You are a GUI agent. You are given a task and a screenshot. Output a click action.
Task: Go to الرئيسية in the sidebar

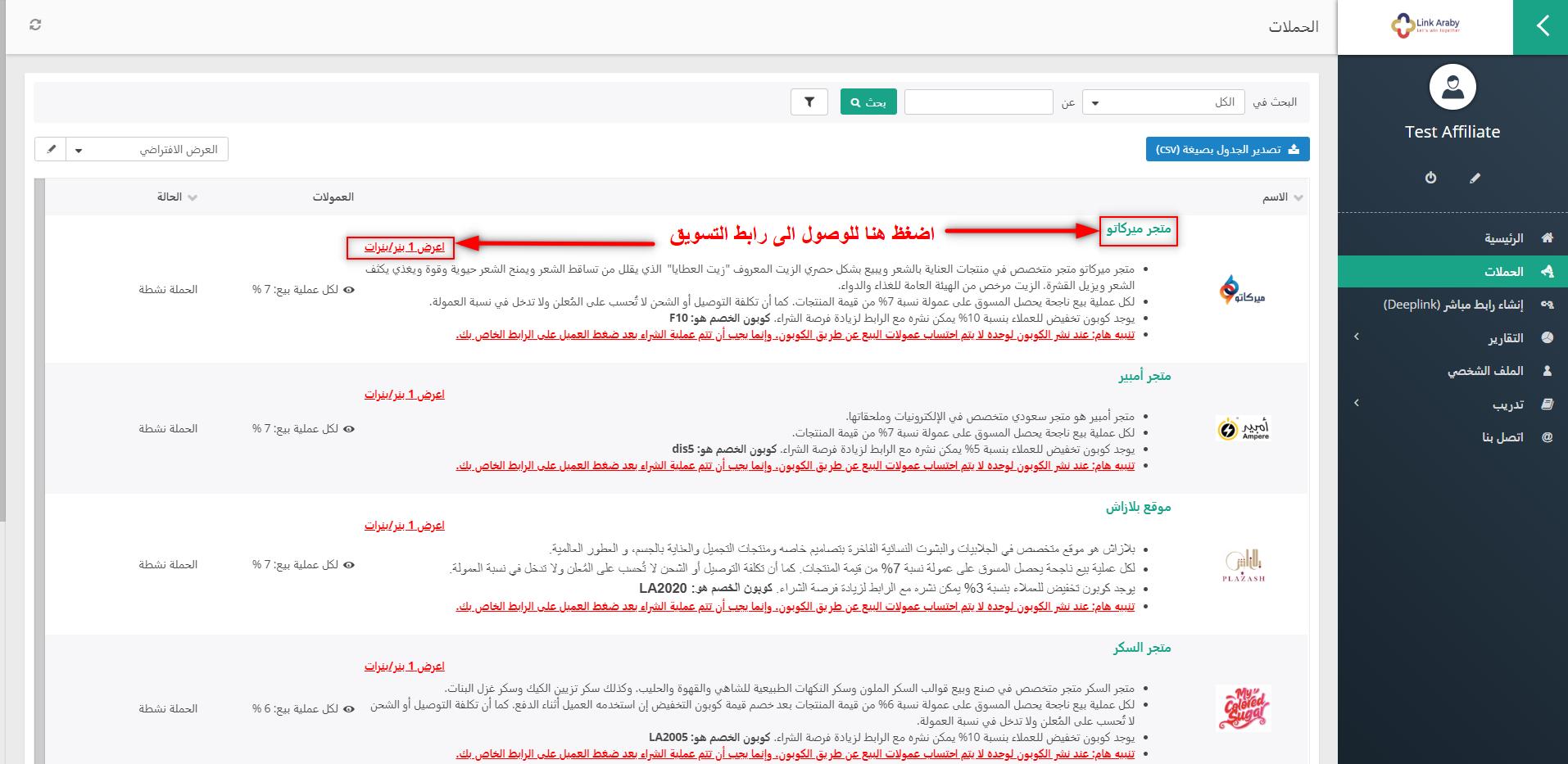click(1504, 238)
